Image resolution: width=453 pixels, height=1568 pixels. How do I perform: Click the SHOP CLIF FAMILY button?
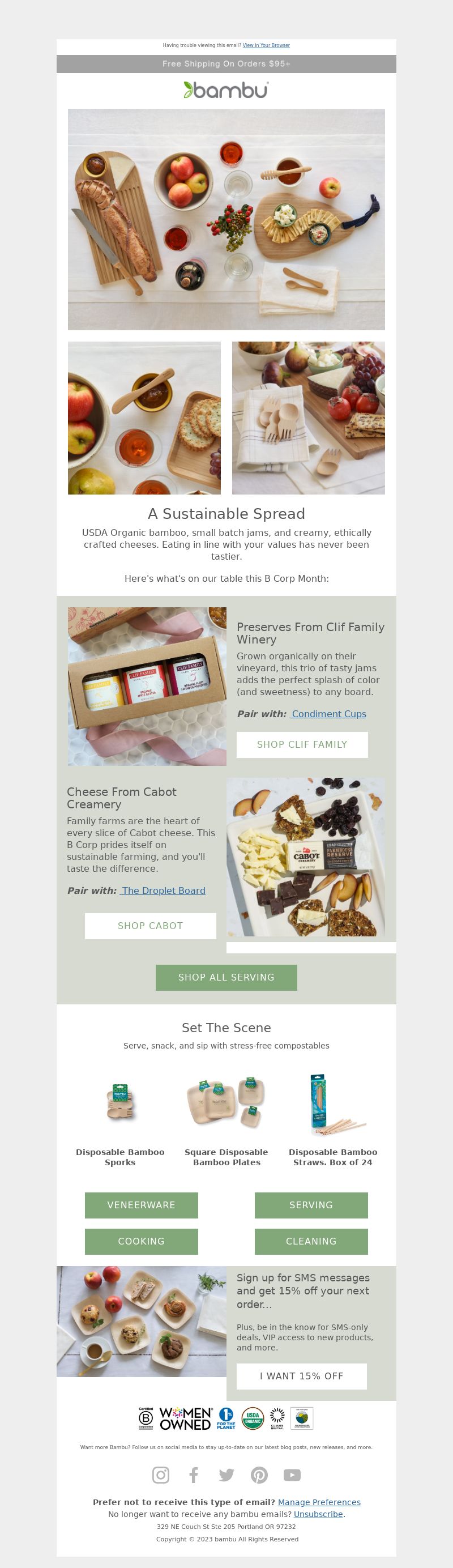(302, 744)
